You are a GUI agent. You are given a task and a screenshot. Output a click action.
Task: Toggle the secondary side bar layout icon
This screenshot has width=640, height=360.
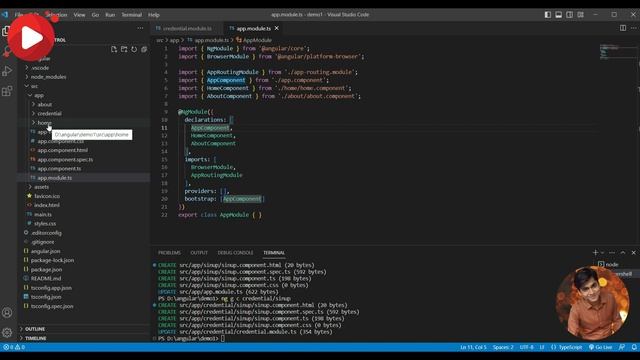[569, 15]
